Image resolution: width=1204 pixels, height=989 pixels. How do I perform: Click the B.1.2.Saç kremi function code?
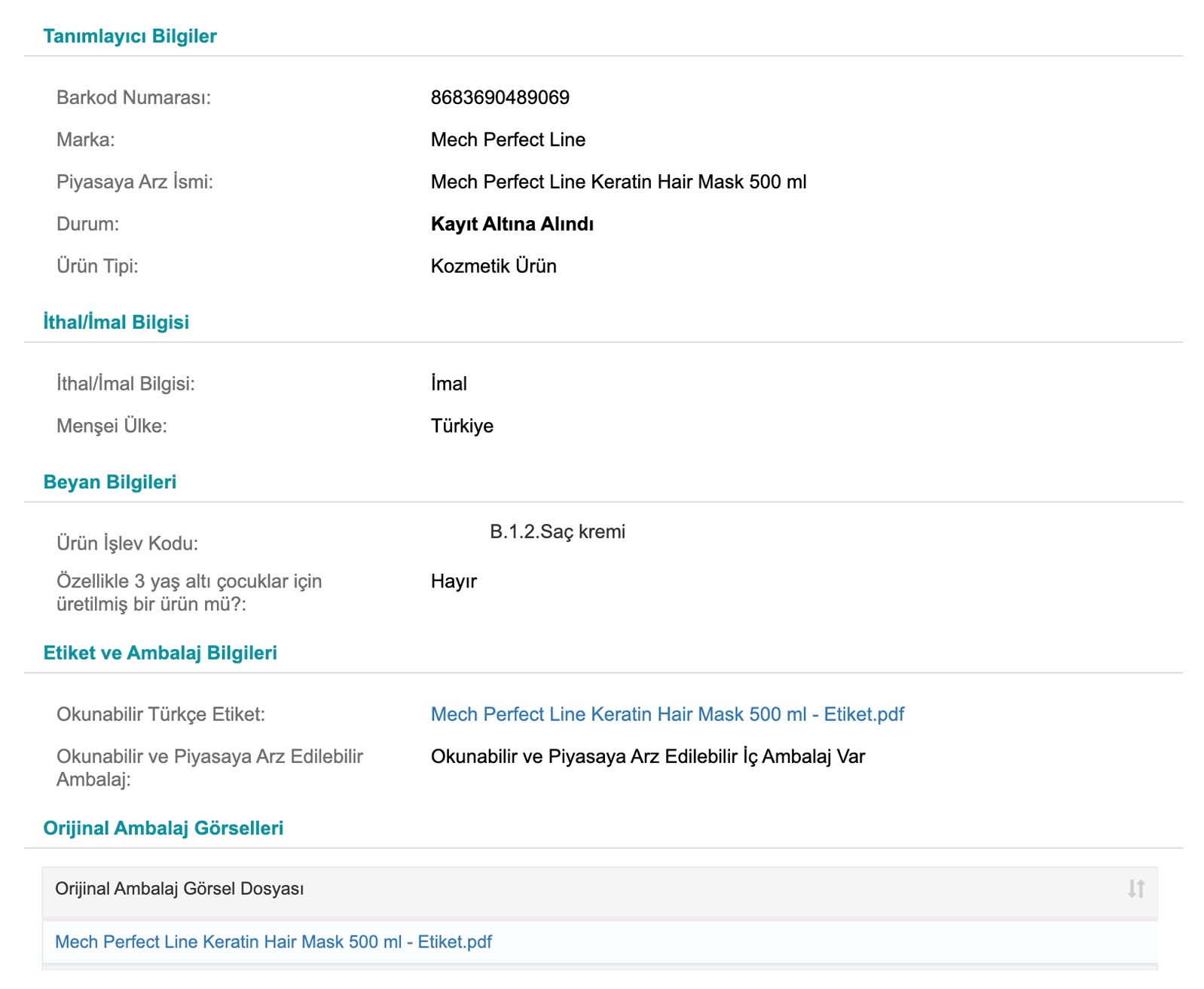coord(557,531)
